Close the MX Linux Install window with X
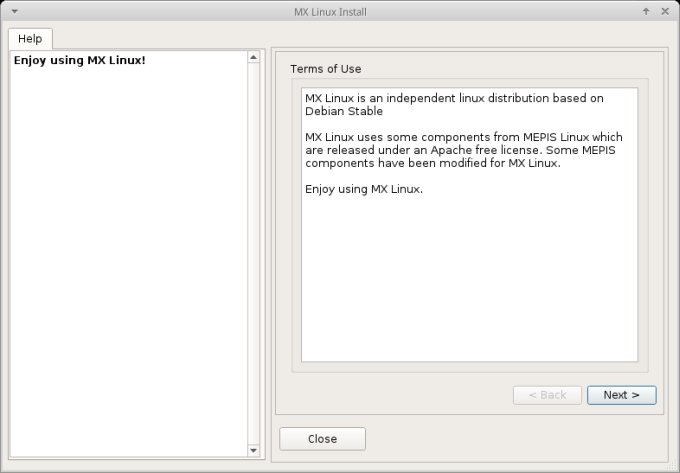The height and width of the screenshot is (473, 680). 665,12
